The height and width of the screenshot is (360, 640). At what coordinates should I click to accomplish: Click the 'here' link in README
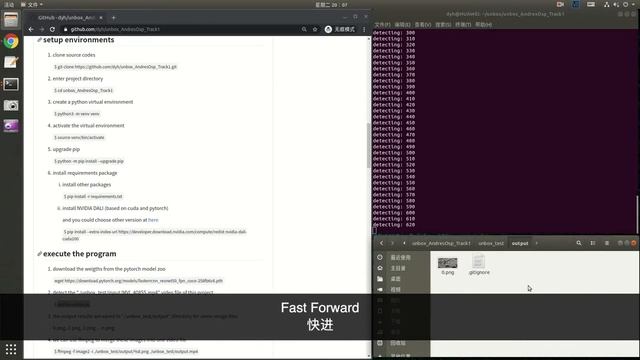(x=153, y=220)
